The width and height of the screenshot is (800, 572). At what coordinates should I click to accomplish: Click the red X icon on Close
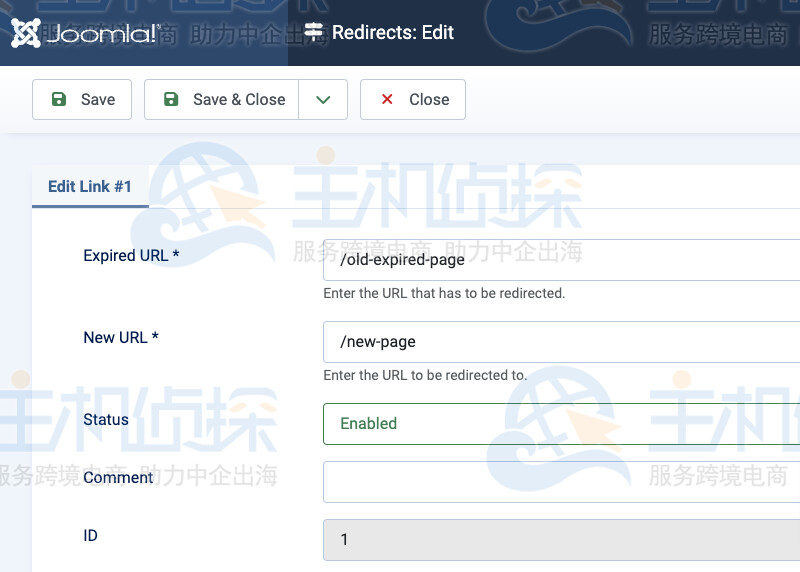click(387, 99)
